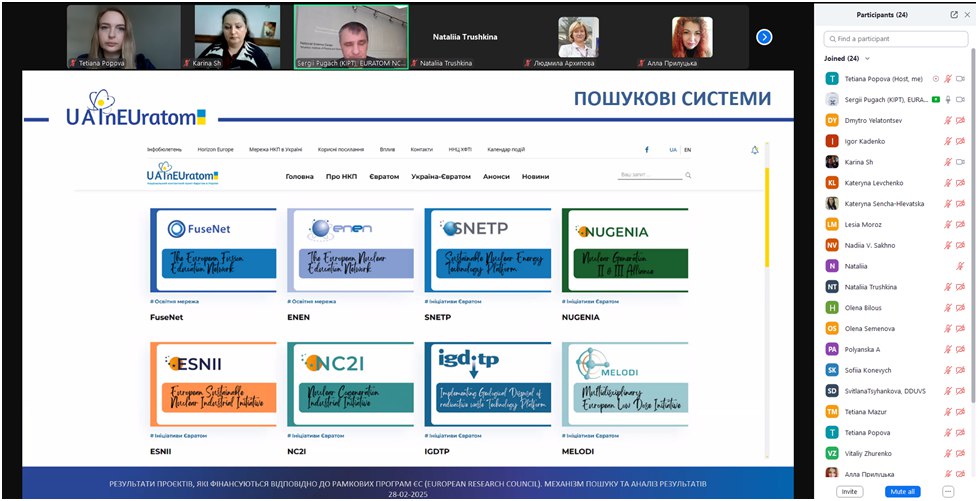Screen dimensions: 978x501
Task: Select the DY avatar of Dmytro Yelatontsev
Action: tap(832, 120)
